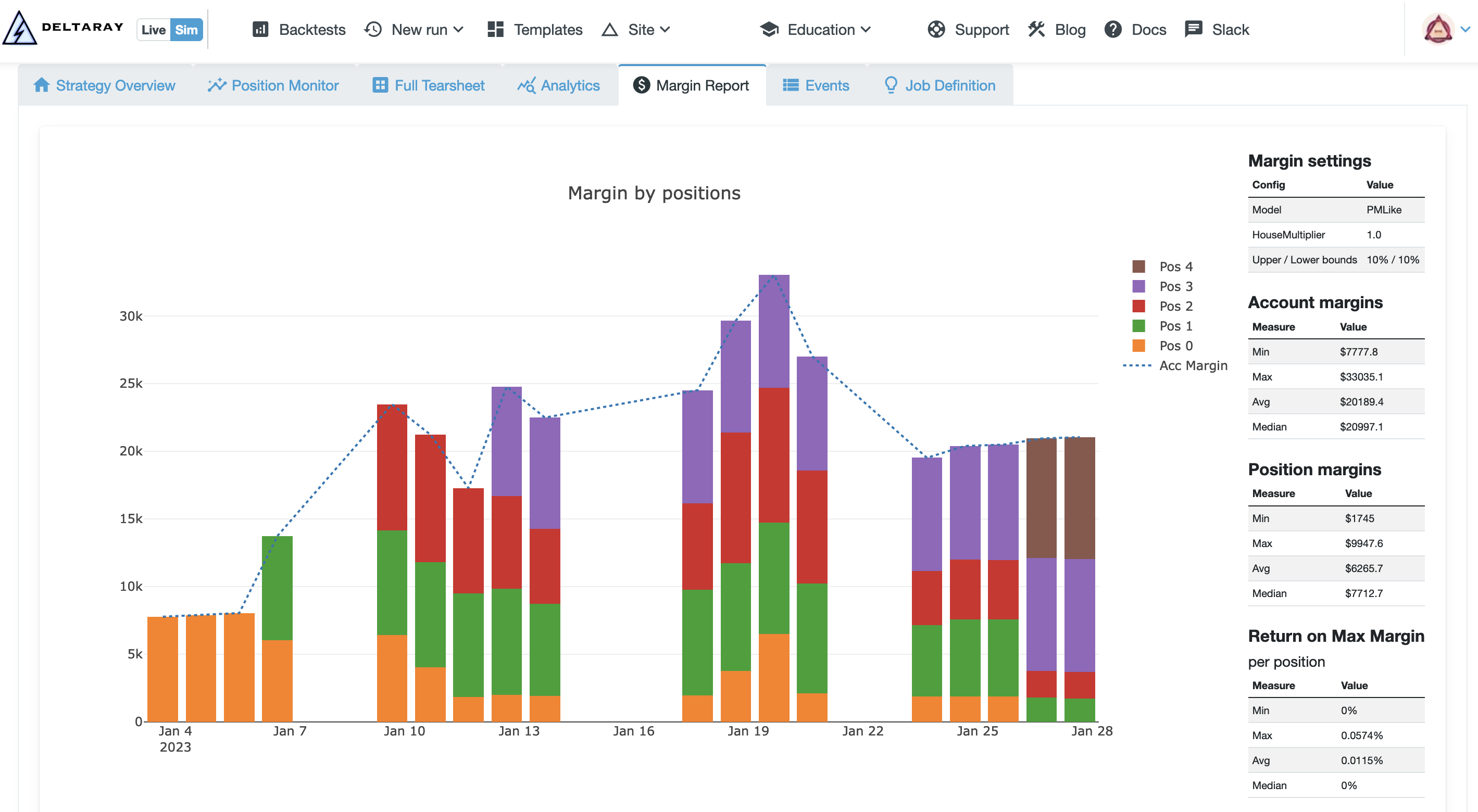Open the New Run menu
Viewport: 1478px width, 812px height.
click(x=415, y=29)
